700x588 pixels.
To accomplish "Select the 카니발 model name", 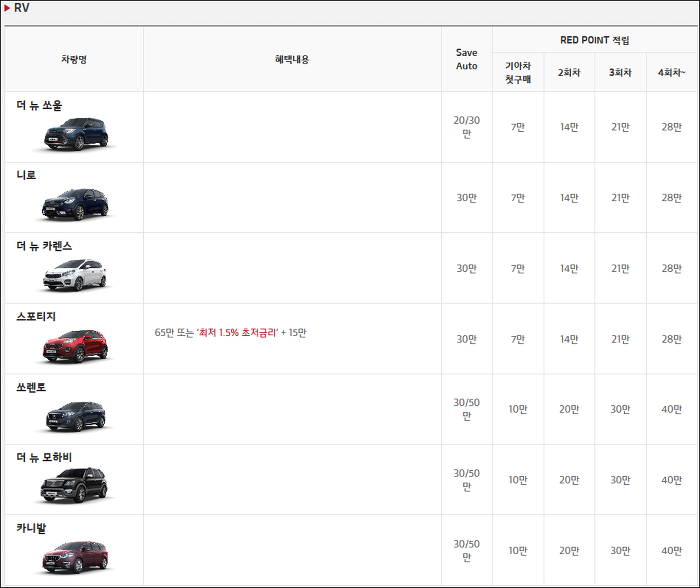I will (x=31, y=528).
